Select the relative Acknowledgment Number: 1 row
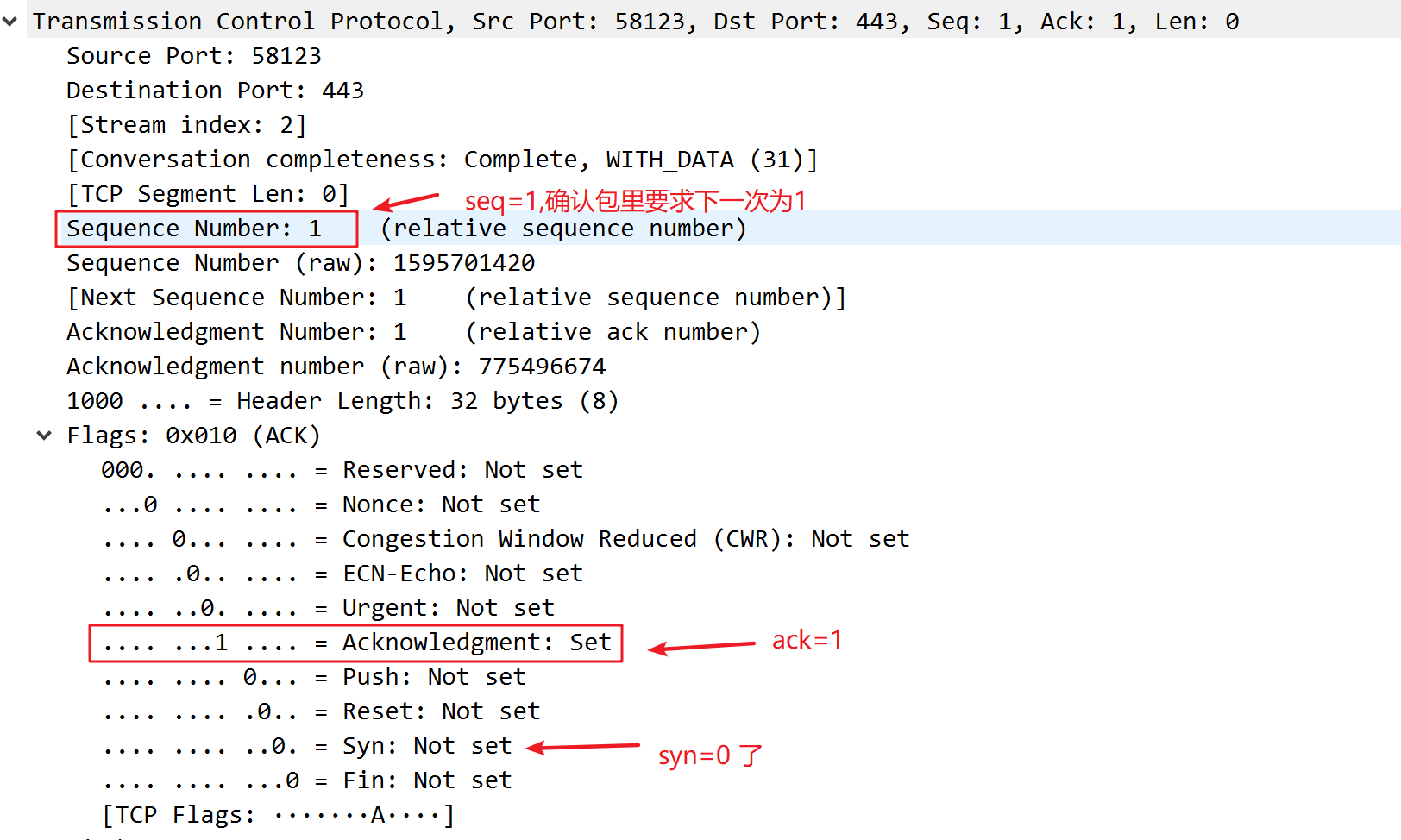1401x840 pixels. [x=412, y=332]
